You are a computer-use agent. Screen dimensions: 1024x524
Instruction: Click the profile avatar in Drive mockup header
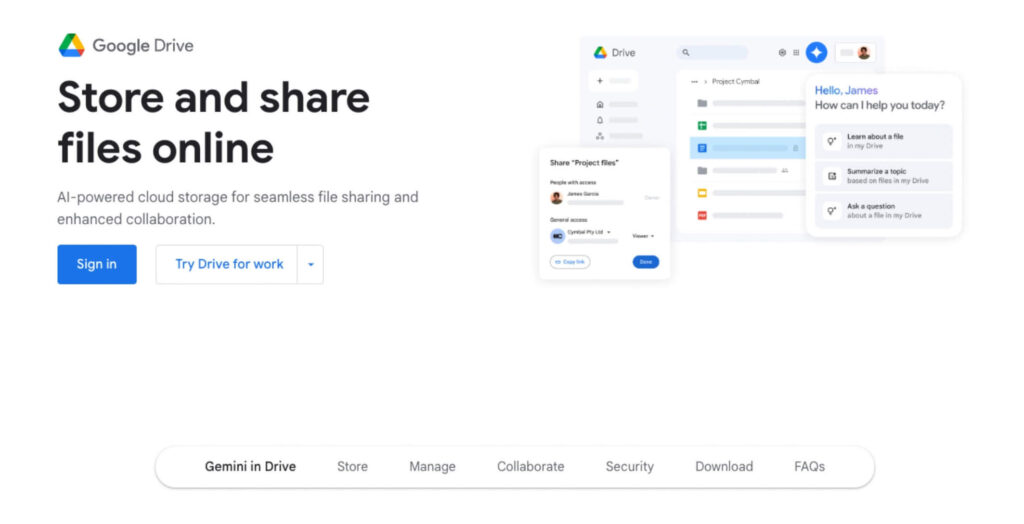tap(863, 53)
